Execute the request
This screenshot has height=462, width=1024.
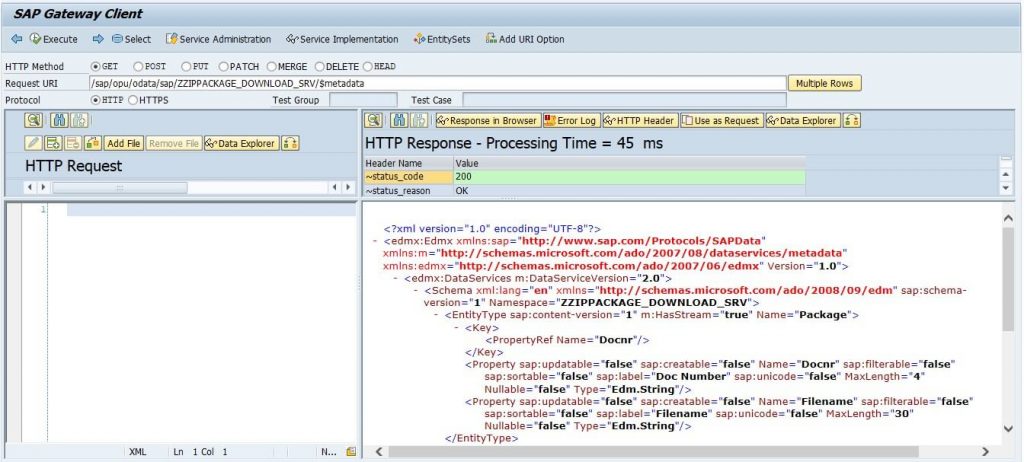(x=54, y=39)
